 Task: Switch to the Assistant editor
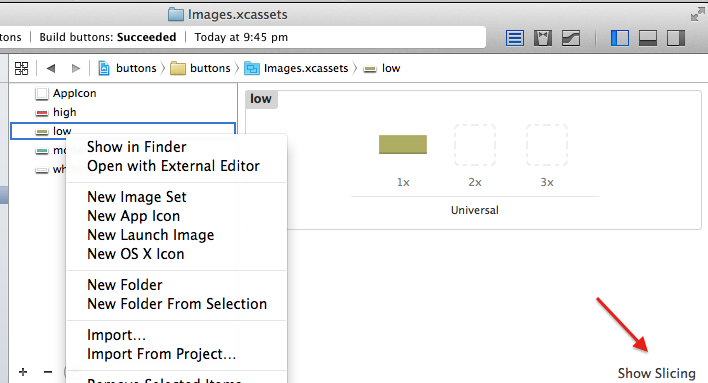543,38
